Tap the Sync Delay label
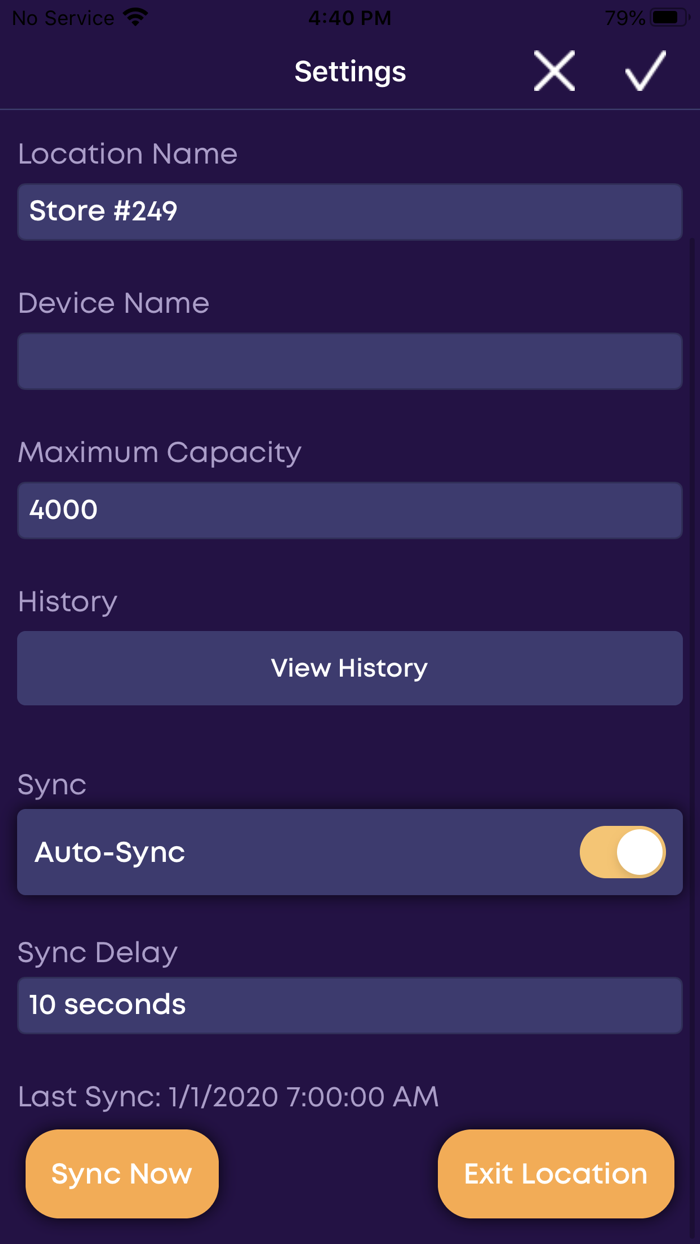Viewport: 700px width, 1244px height. click(x=98, y=953)
